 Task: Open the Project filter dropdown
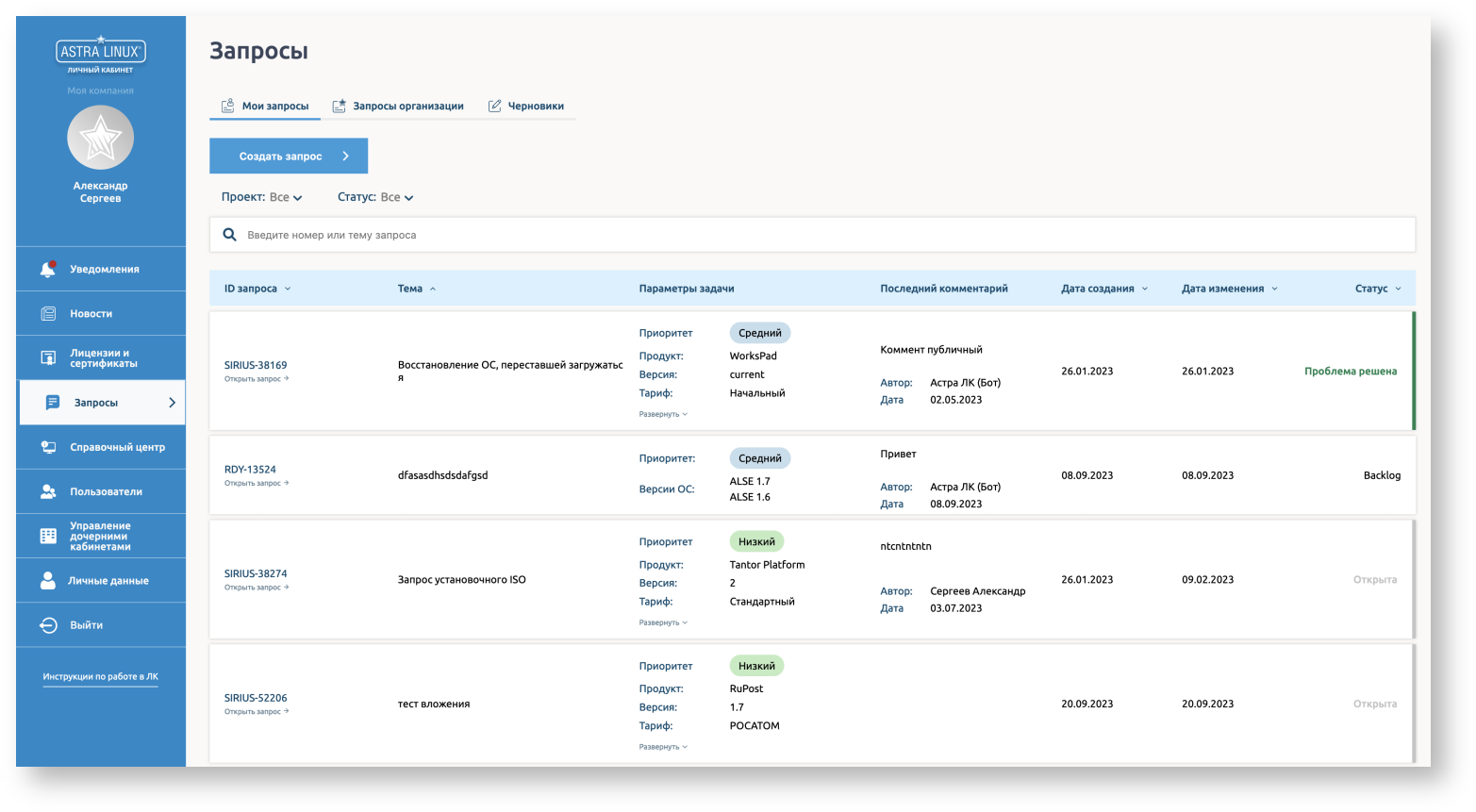(x=261, y=197)
